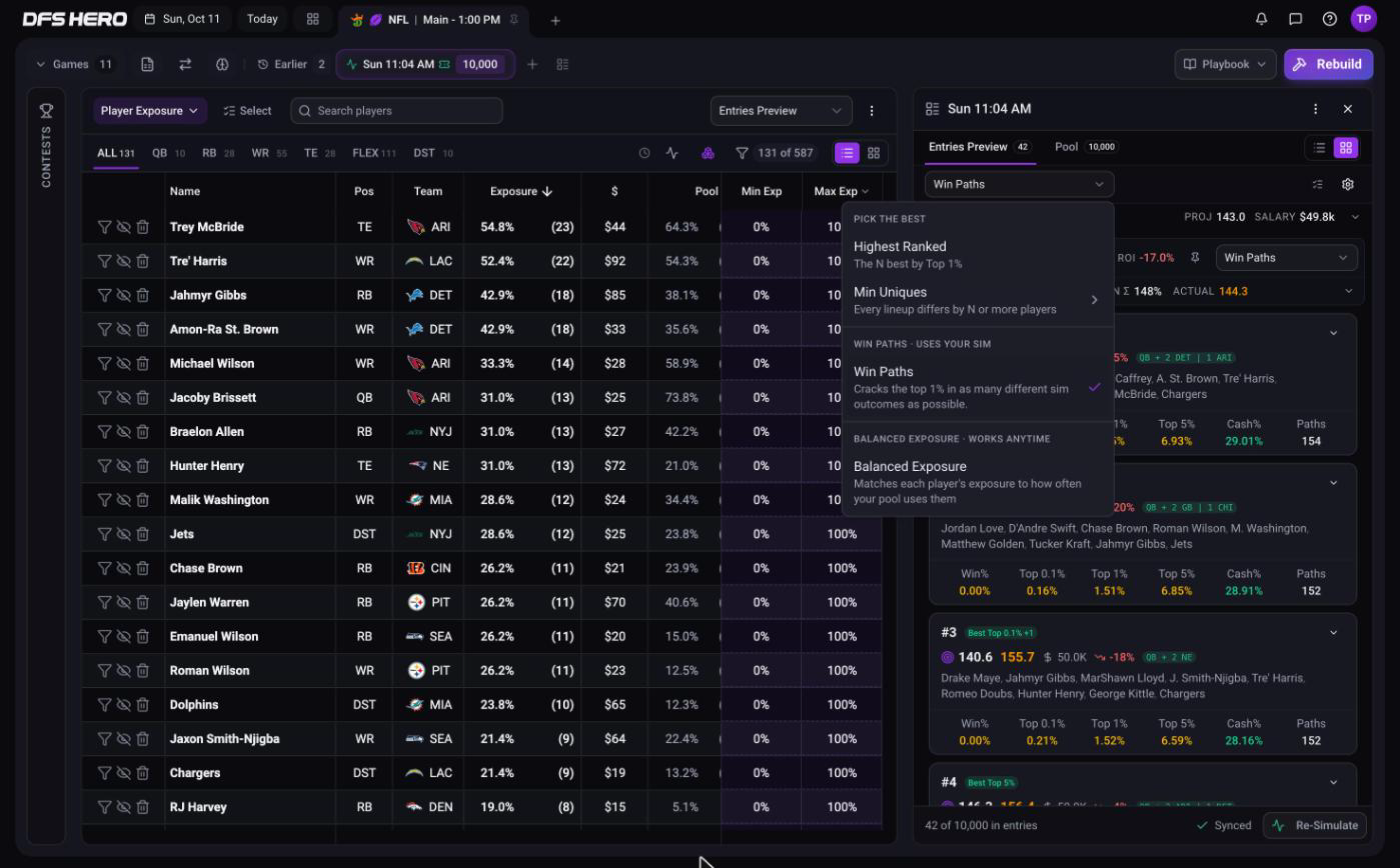
Task: Switch to the Pool 10,000 tab
Action: point(1085,147)
